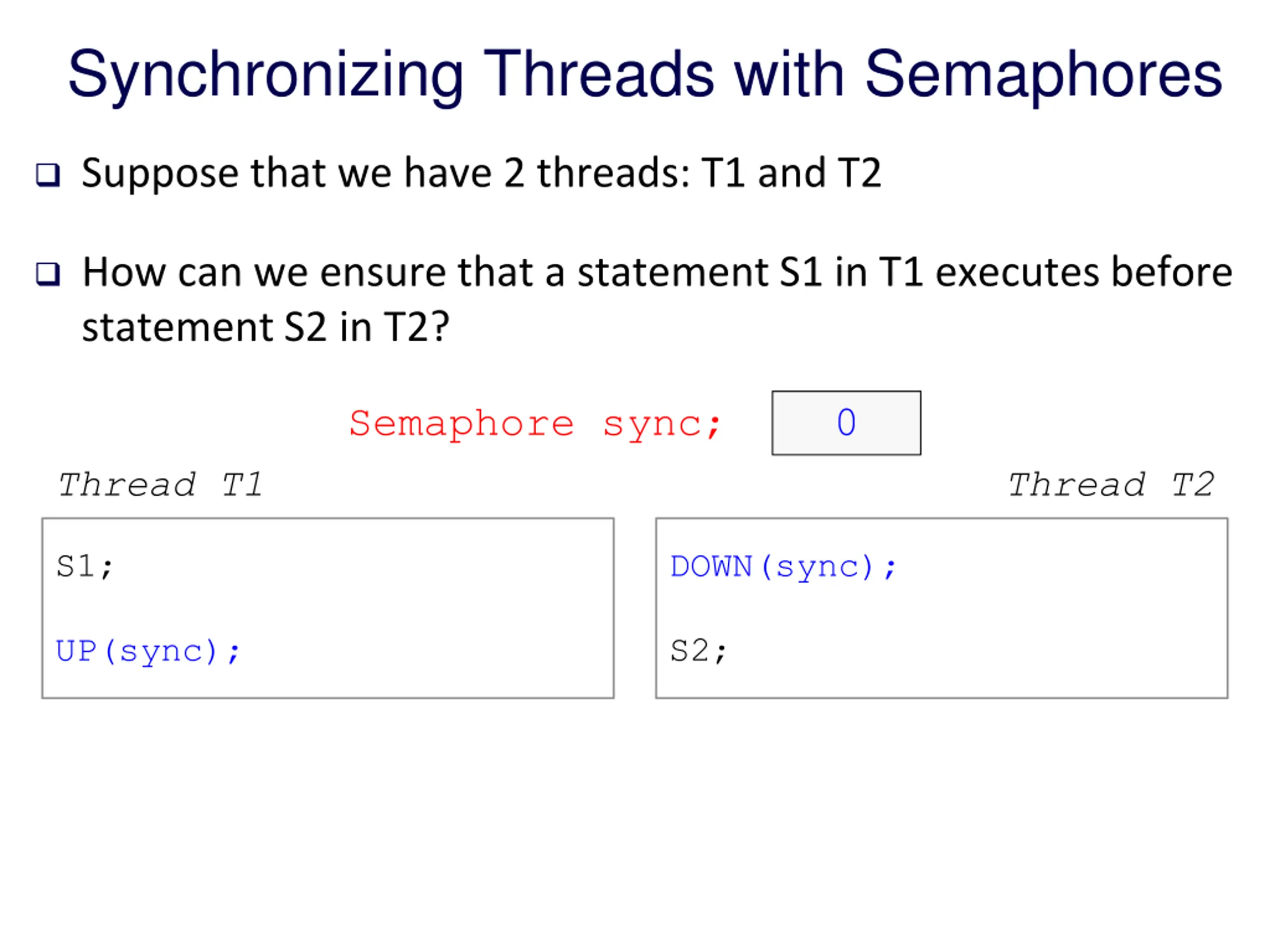Click the first square bullet icon
The height and width of the screenshot is (952, 1270).
[x=48, y=175]
